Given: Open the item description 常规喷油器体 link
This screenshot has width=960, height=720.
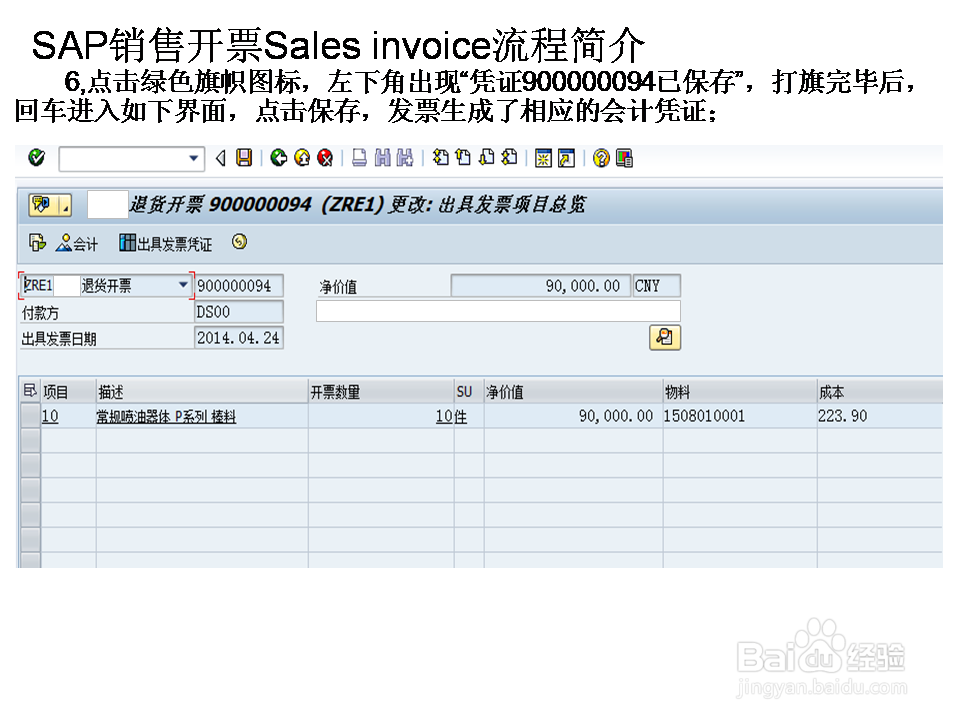Looking at the screenshot, I should click(166, 417).
